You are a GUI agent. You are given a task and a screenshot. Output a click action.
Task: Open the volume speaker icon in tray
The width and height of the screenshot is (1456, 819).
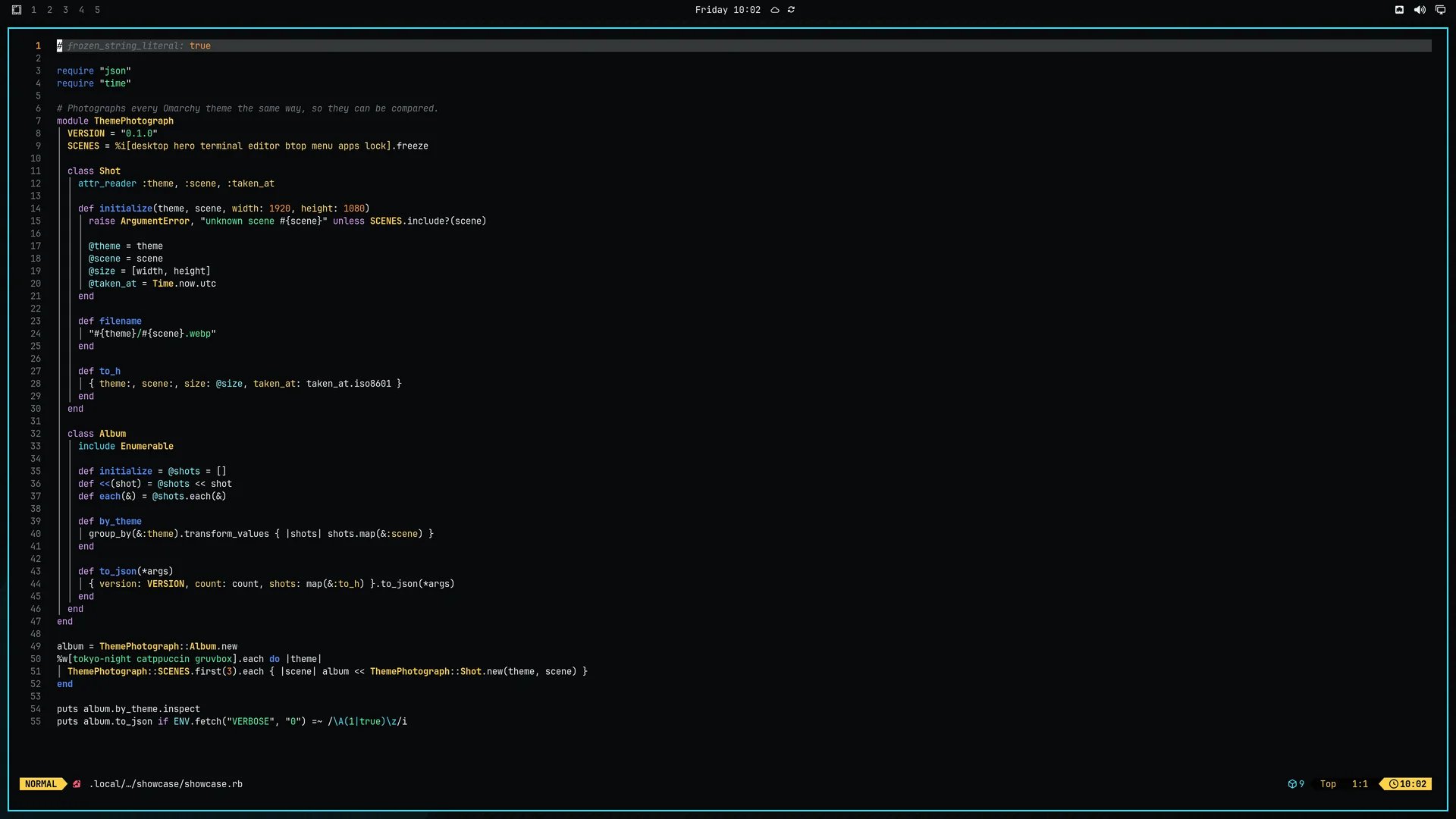point(1420,10)
